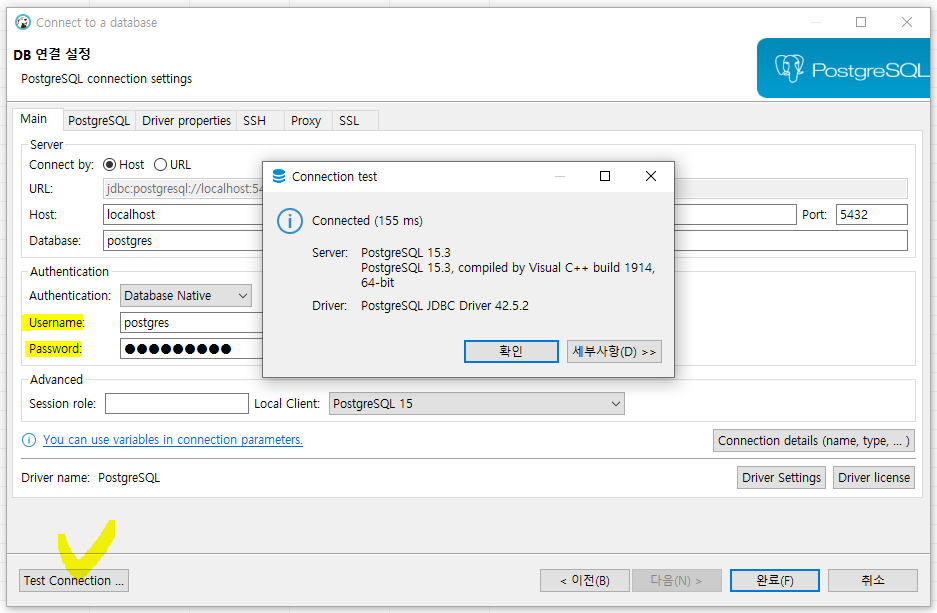
Task: Click the < 이전(B) back button
Action: pos(584,581)
